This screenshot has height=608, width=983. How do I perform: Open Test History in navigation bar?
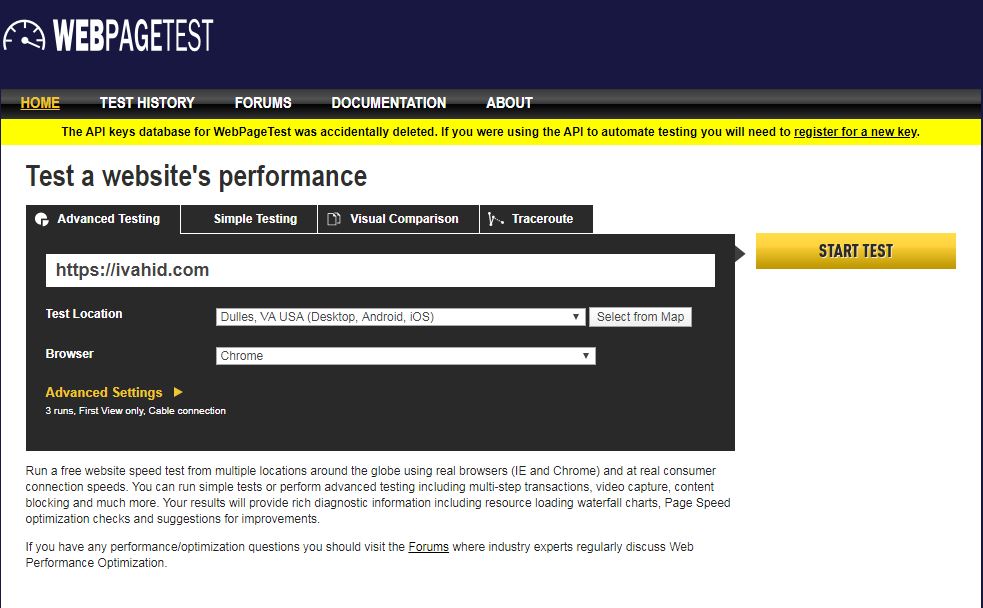(147, 103)
